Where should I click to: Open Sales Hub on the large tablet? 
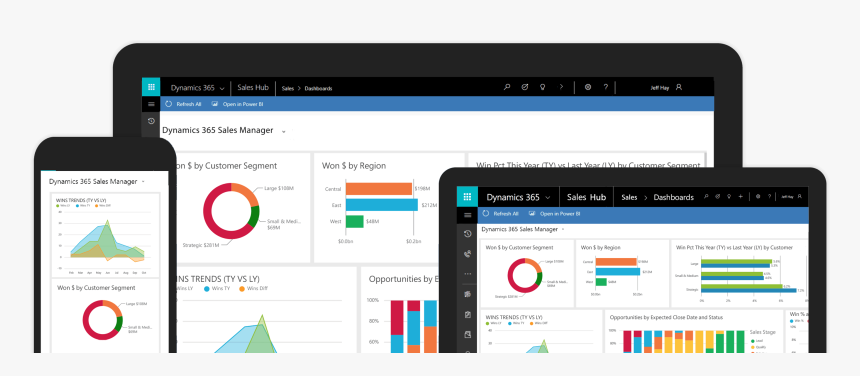click(253, 88)
